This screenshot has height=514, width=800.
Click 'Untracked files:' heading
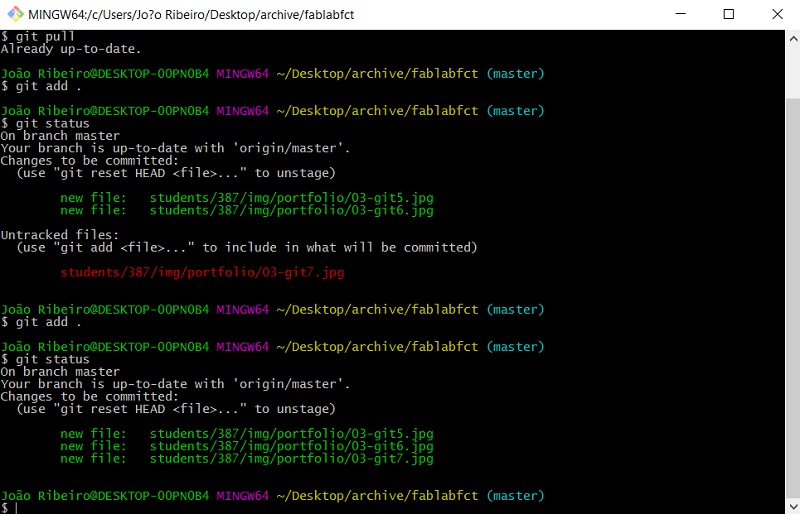pyautogui.click(x=60, y=235)
